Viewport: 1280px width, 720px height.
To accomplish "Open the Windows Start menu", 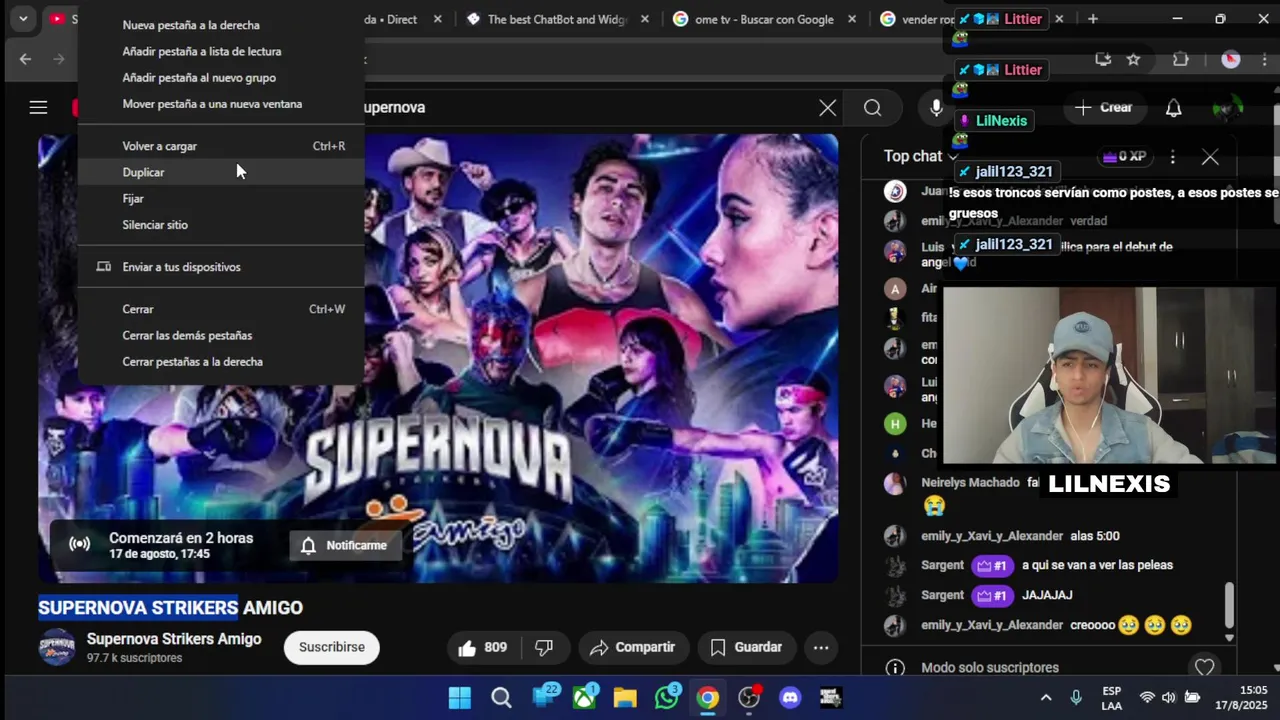I will tap(460, 698).
